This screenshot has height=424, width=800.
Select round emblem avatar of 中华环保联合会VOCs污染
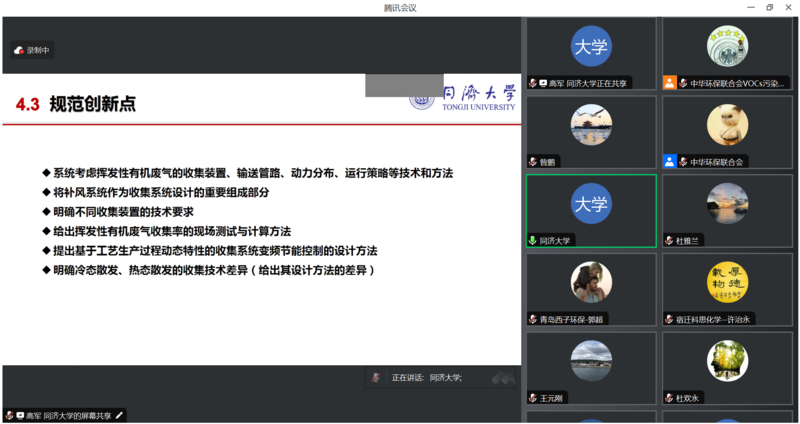pos(727,46)
